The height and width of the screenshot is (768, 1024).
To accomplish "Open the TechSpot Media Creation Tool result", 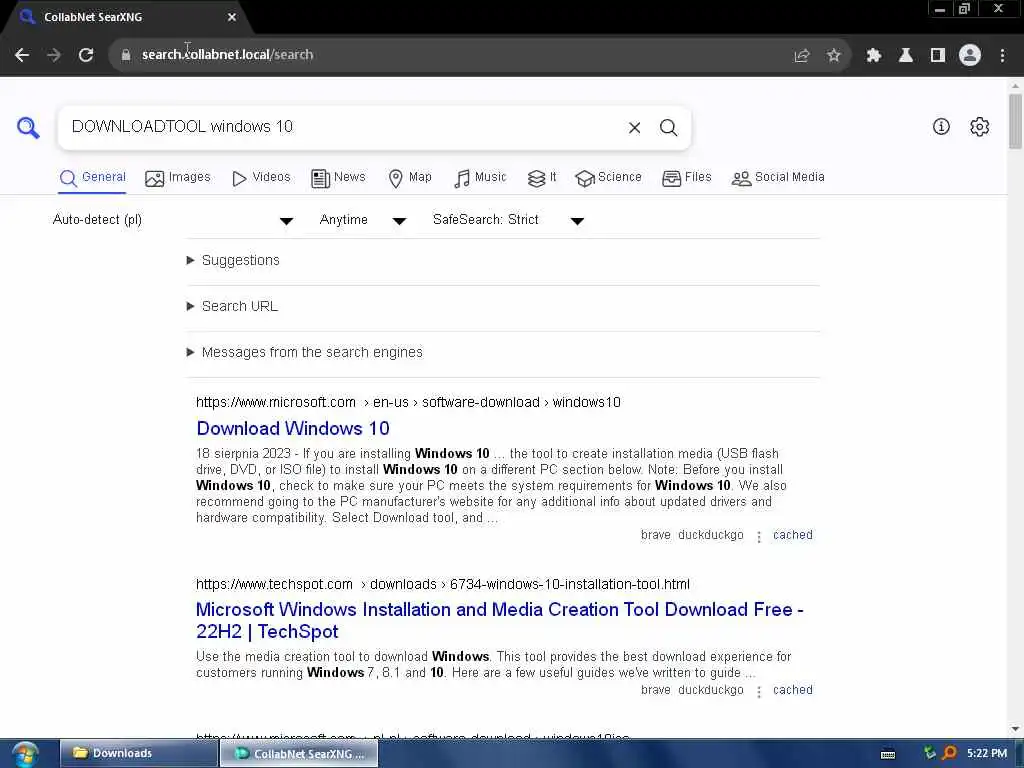I will (500, 620).
